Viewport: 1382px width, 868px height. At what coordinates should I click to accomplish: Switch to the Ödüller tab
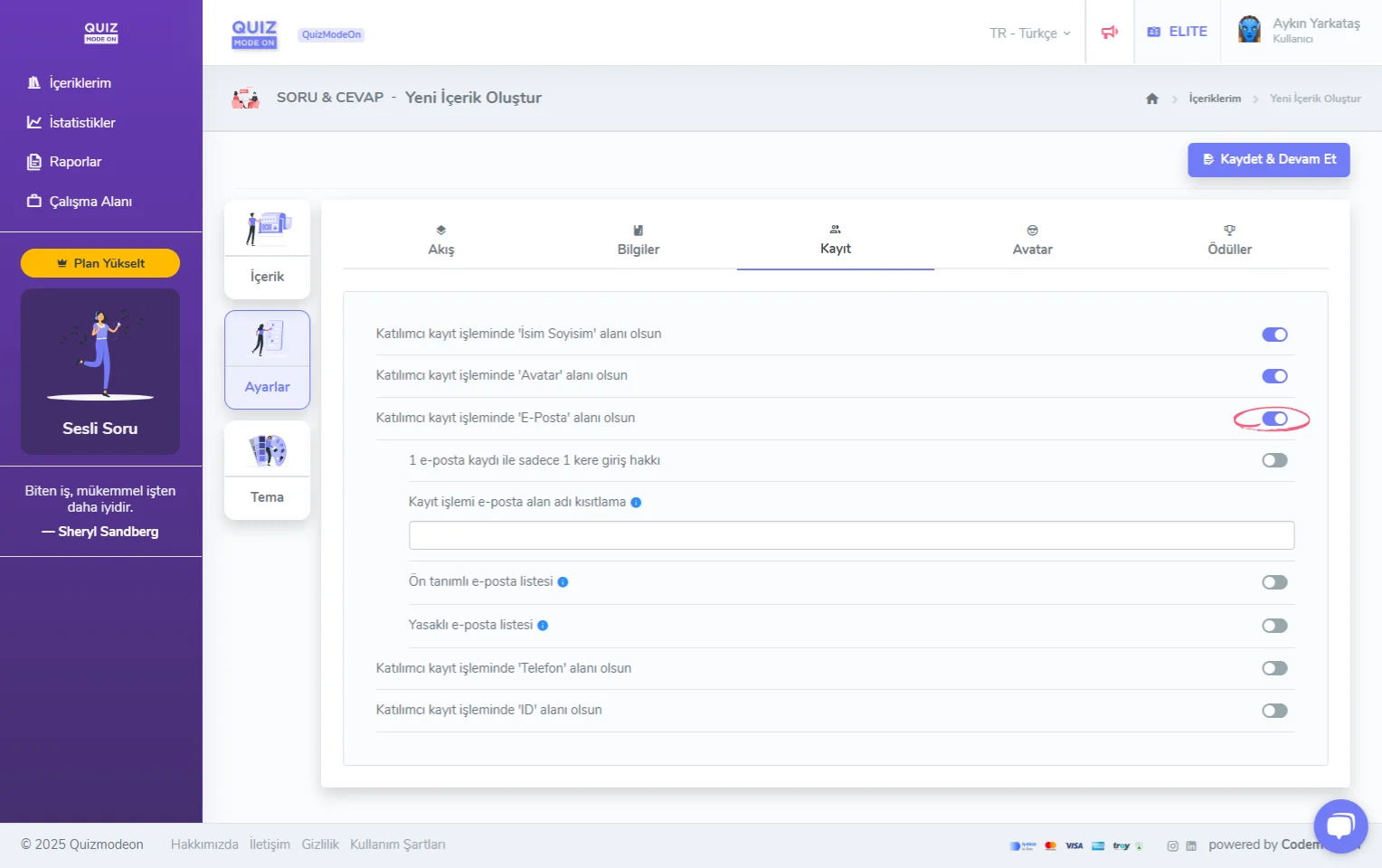coord(1229,241)
